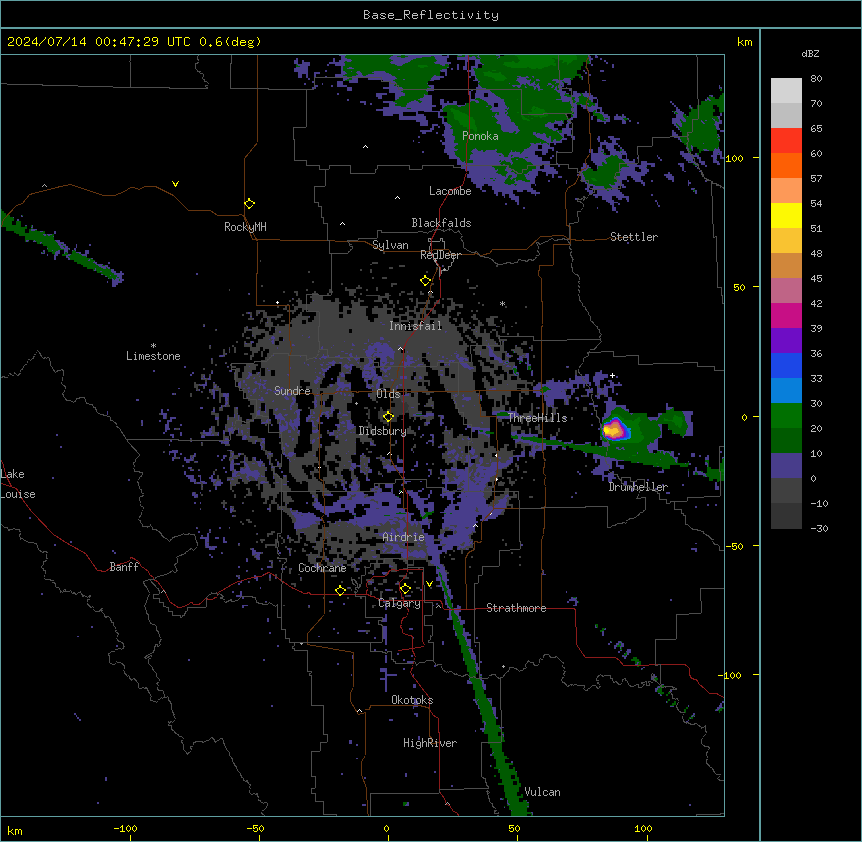The height and width of the screenshot is (842, 862).
Task: Select the green 20-30 dBZ legend swatch
Action: (786, 416)
